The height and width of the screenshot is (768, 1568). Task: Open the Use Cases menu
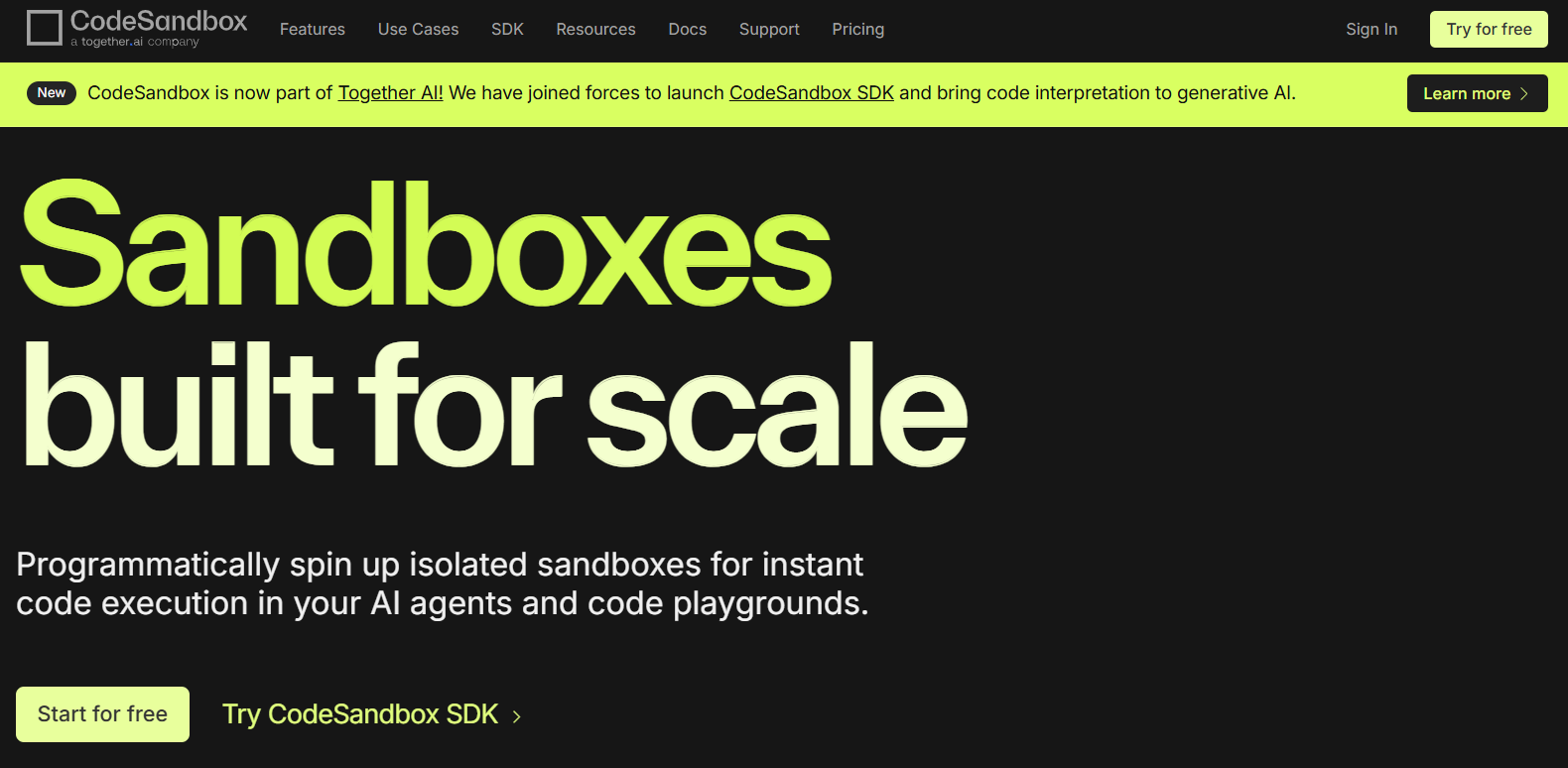(x=418, y=30)
